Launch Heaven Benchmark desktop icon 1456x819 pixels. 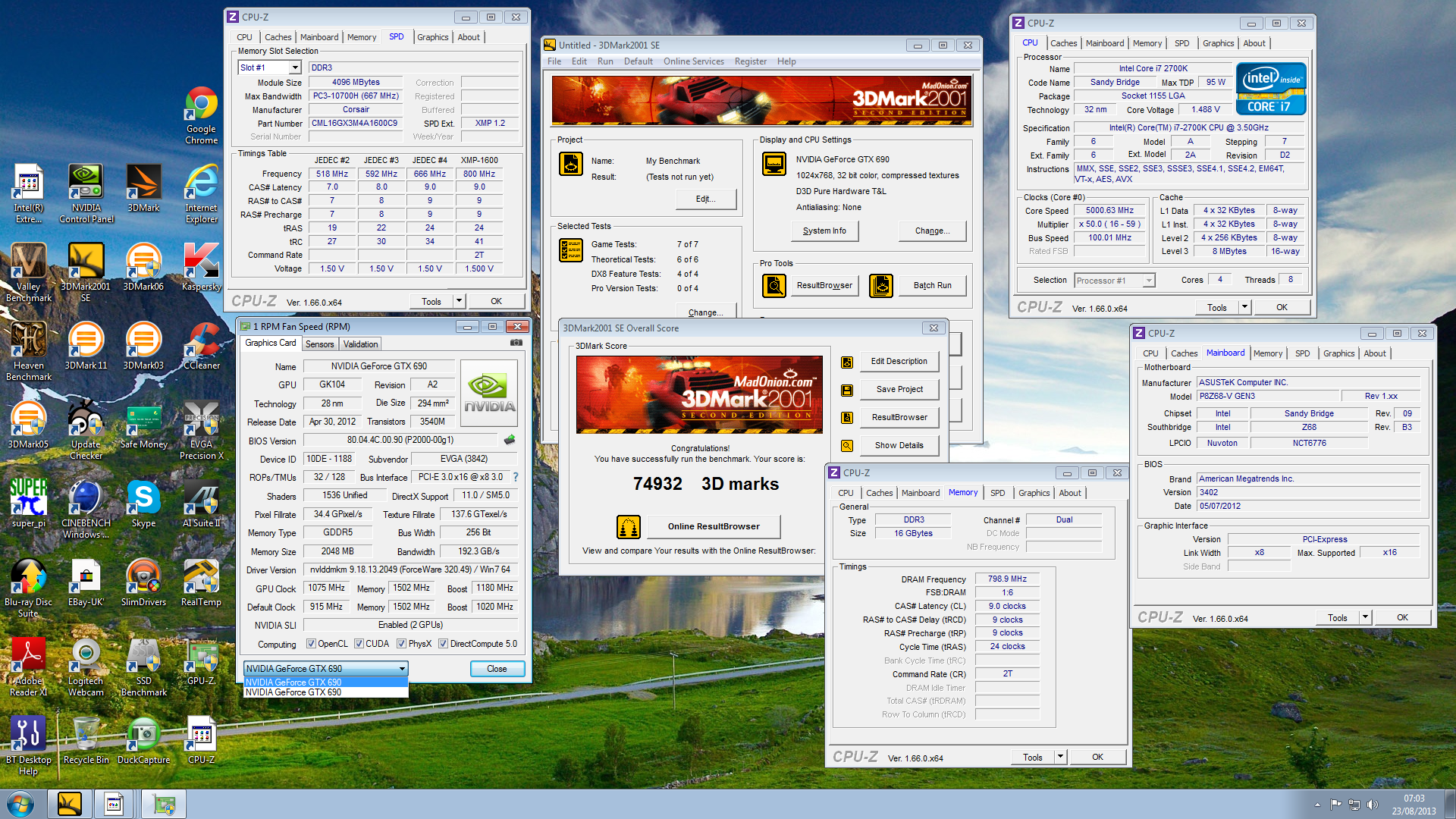[29, 352]
